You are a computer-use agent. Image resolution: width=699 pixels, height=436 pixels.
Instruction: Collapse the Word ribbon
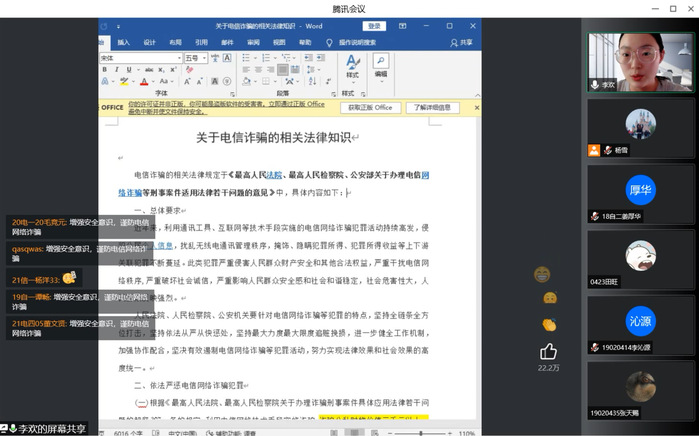tap(477, 95)
